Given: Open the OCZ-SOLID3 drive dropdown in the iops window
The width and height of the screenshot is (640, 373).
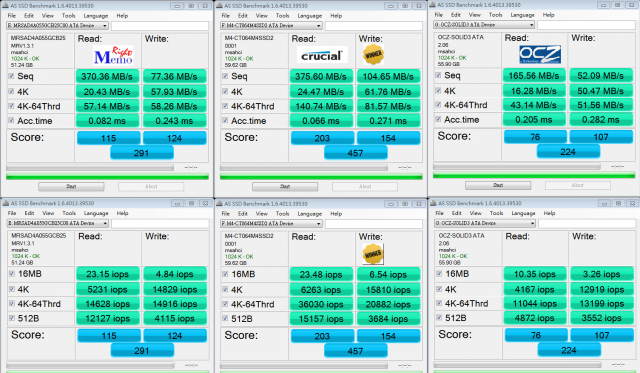Looking at the screenshot, I should coord(485,223).
